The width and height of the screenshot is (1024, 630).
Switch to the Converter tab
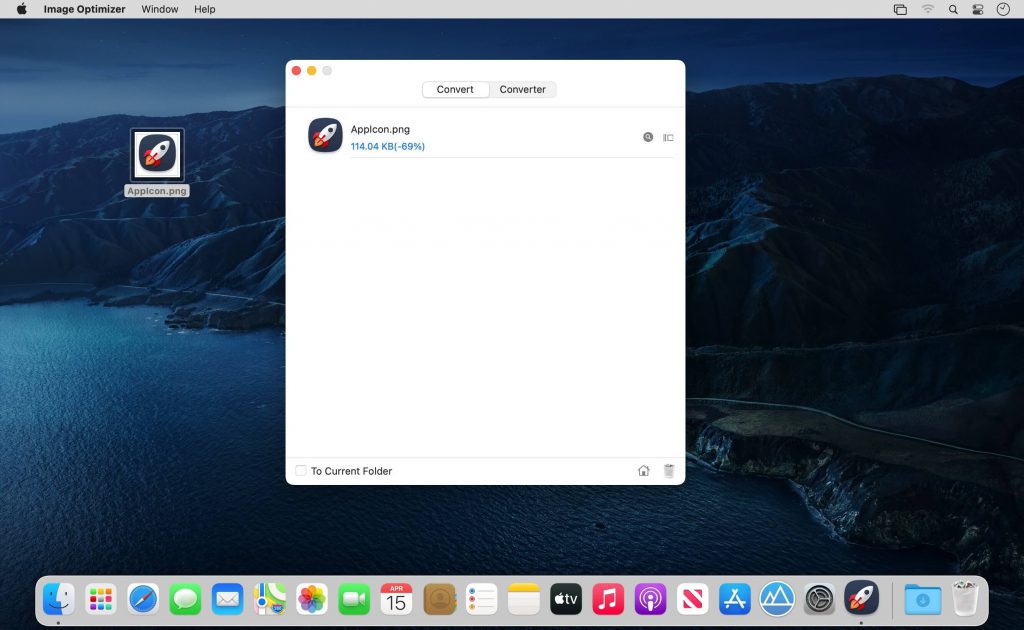click(x=522, y=89)
